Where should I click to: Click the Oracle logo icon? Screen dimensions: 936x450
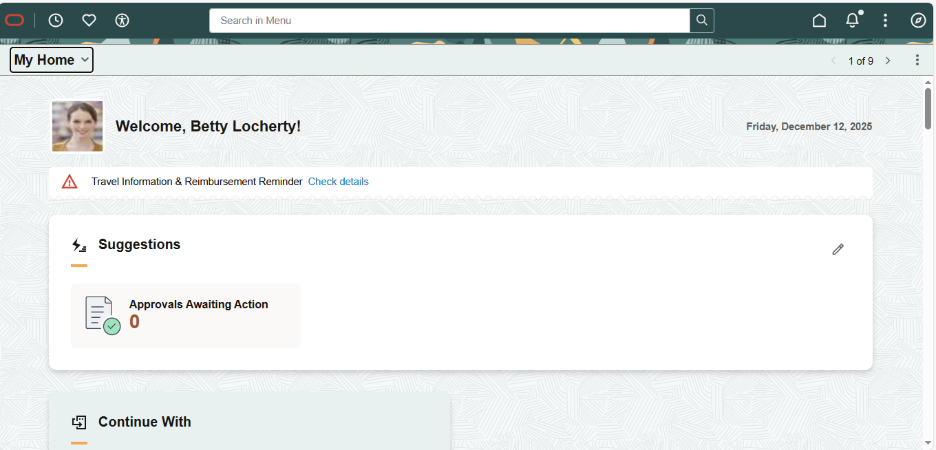coord(14,20)
